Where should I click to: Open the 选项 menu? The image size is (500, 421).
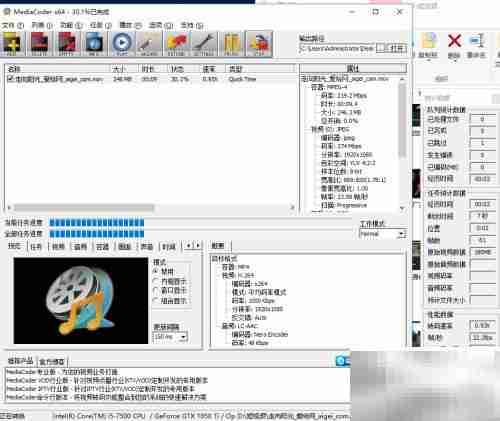pyautogui.click(x=161, y=25)
